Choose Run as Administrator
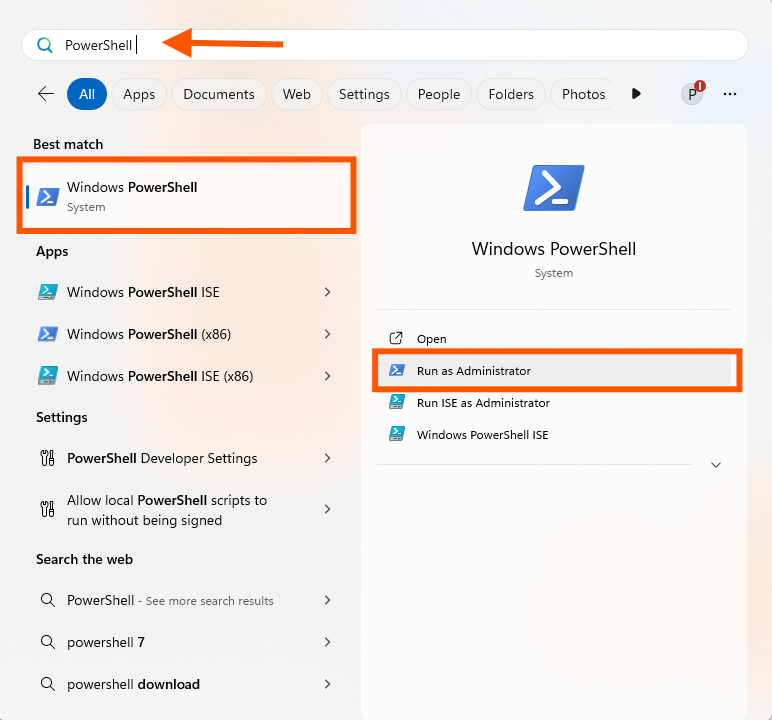772x720 pixels. (x=554, y=370)
